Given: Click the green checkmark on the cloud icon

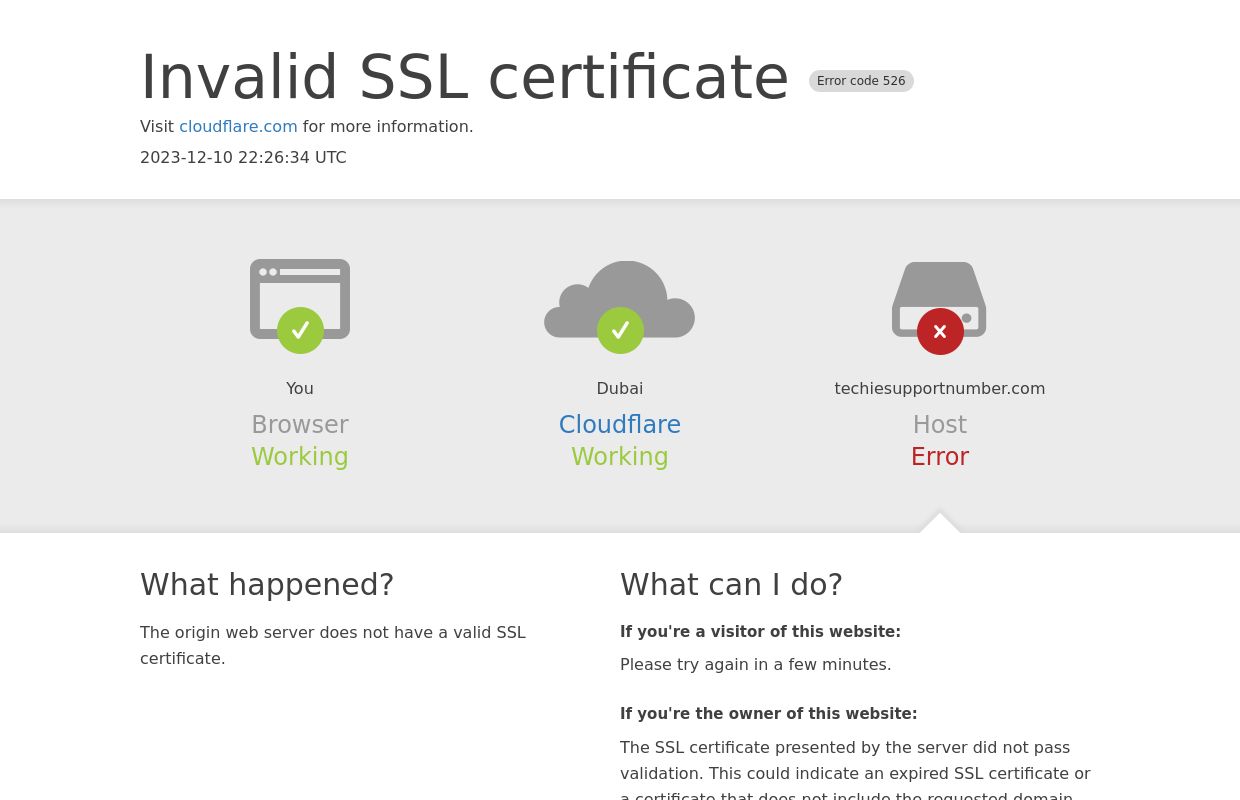Looking at the screenshot, I should [x=620, y=330].
